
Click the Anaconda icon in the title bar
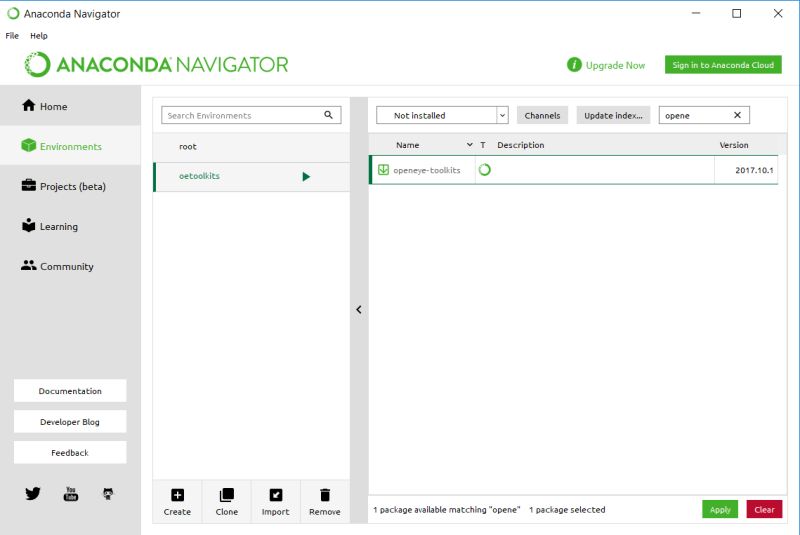click(x=13, y=14)
